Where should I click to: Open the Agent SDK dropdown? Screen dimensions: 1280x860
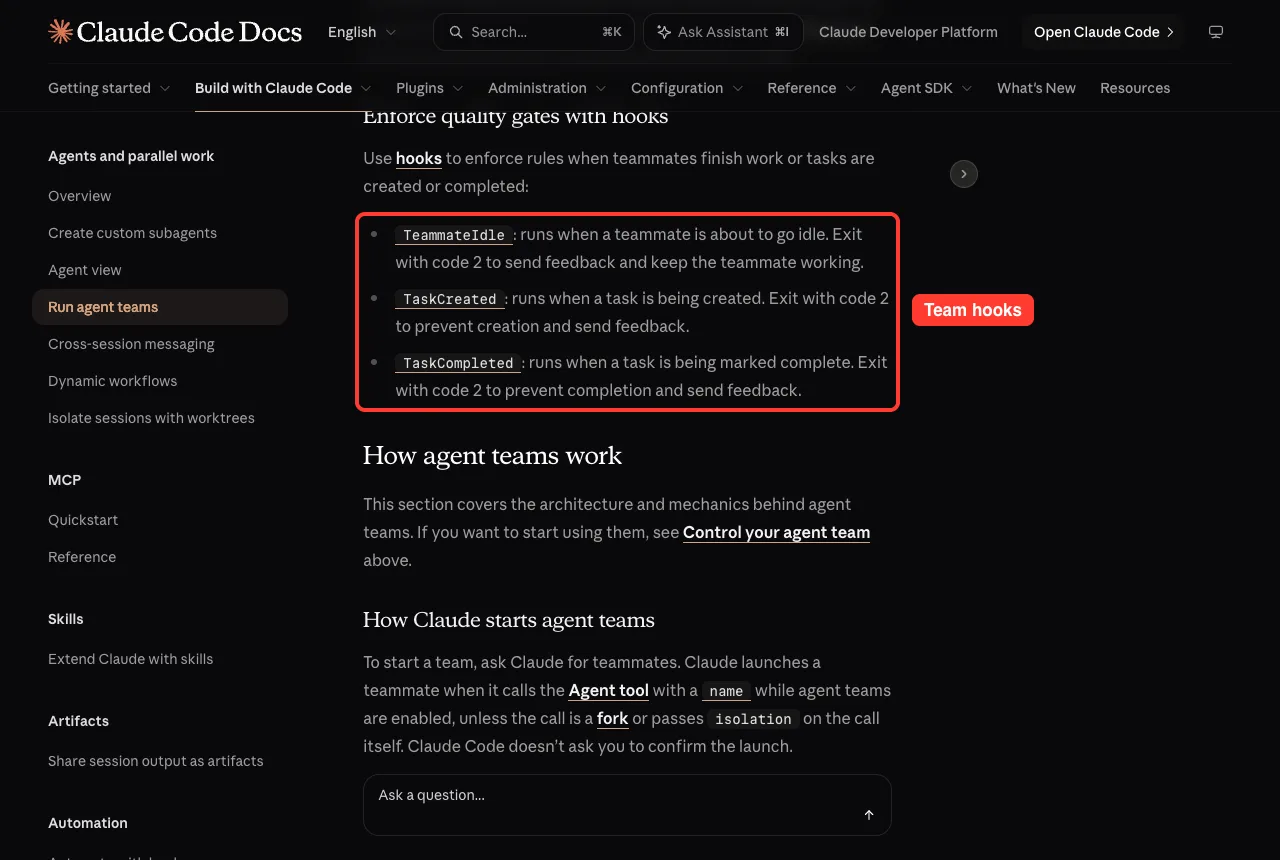tap(927, 88)
